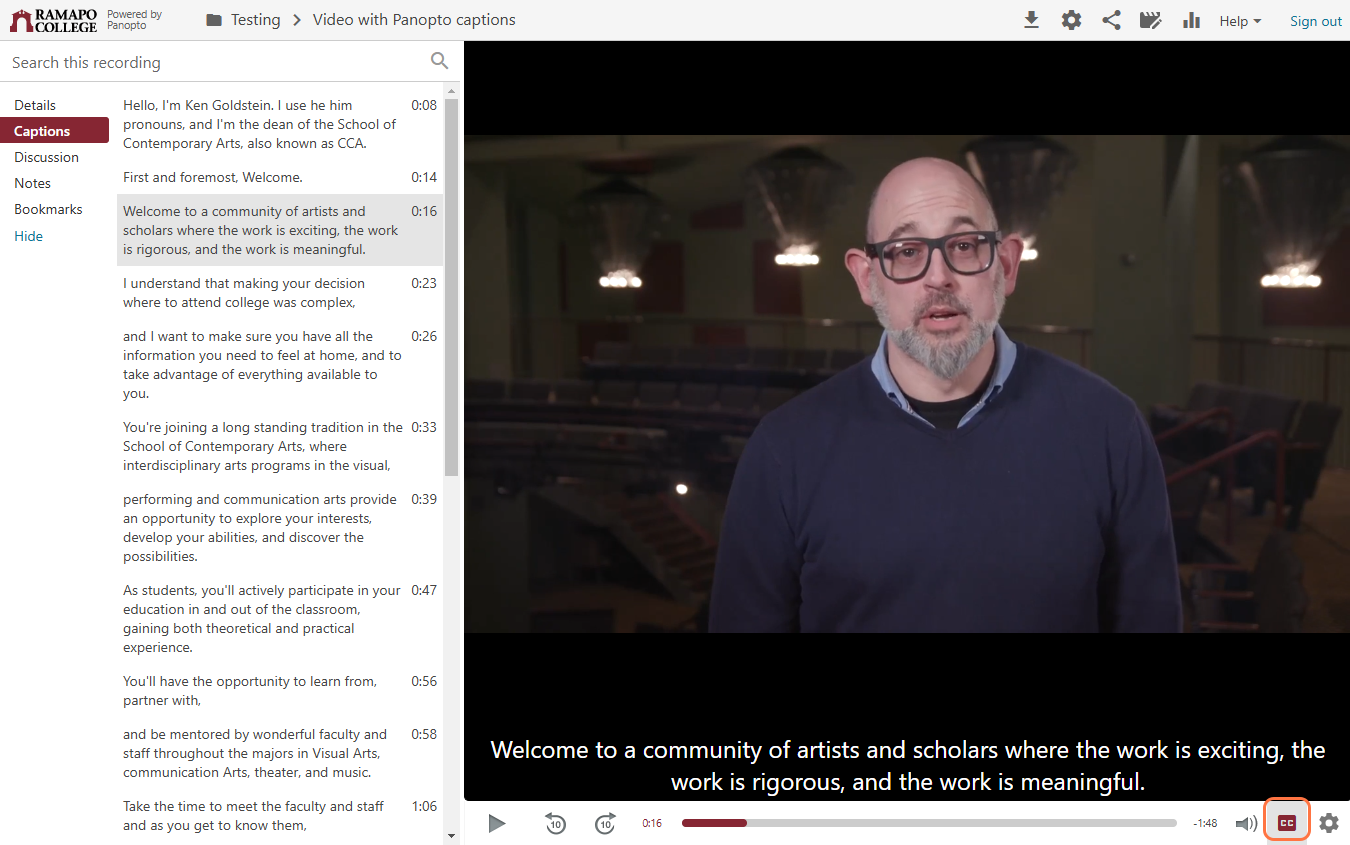This screenshot has width=1350, height=845.
Task: Select the Captions tab
Action: click(54, 131)
